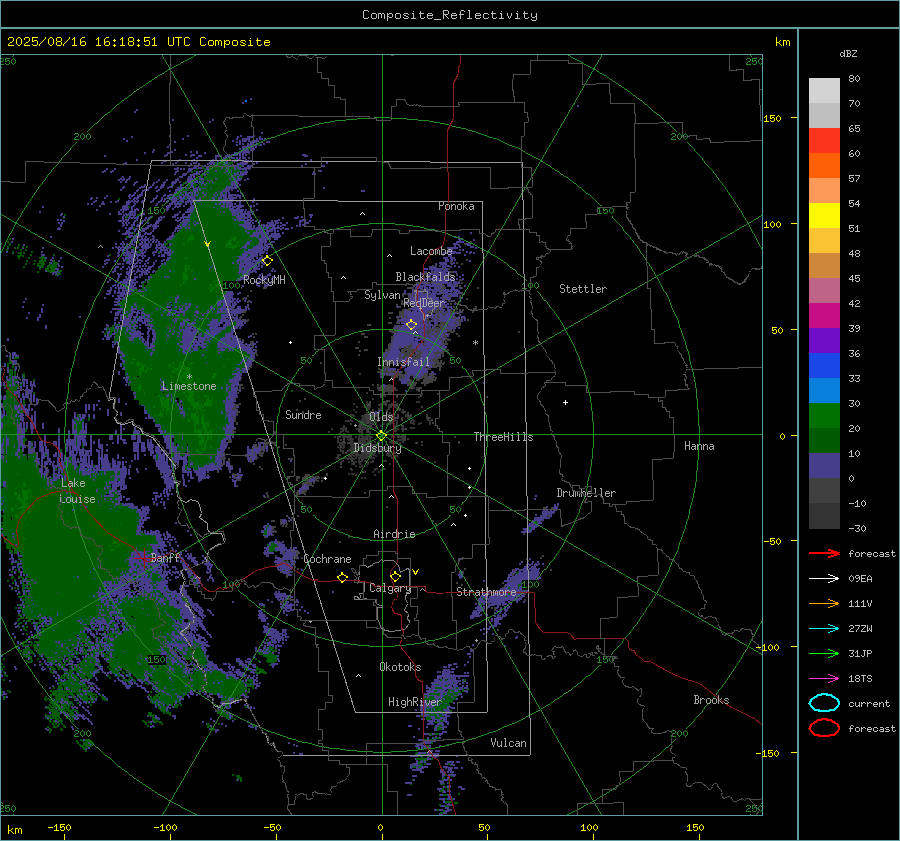The width and height of the screenshot is (900, 841).
Task: Click the Lake Louise label
Action: [77, 491]
